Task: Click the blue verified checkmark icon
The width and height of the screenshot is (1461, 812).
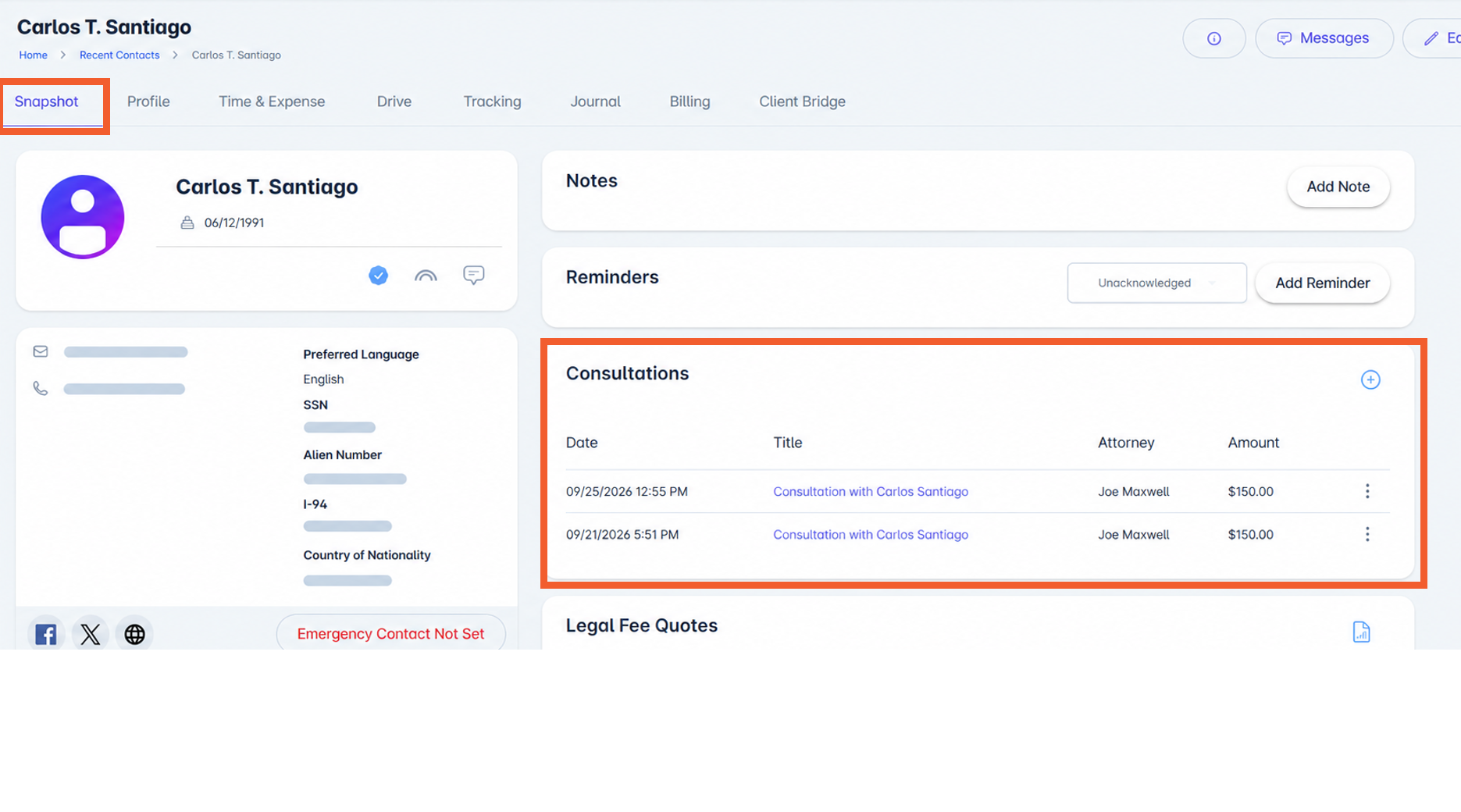Action: click(378, 275)
